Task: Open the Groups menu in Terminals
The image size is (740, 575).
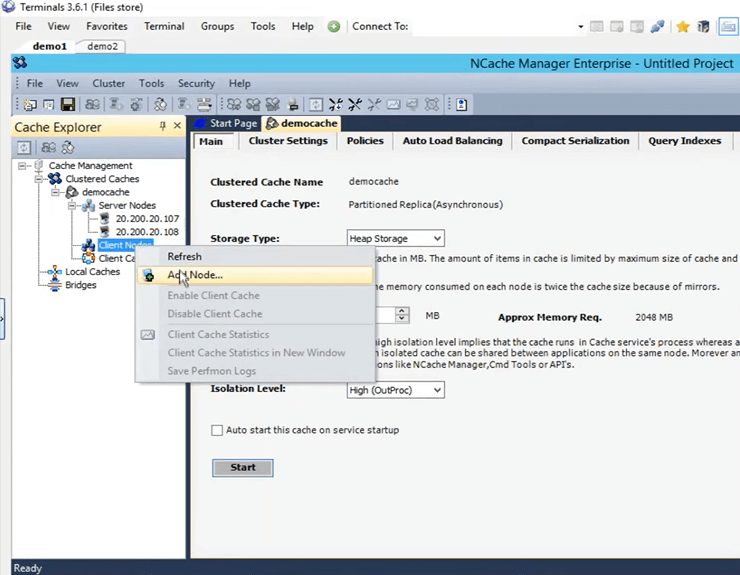Action: click(x=217, y=26)
